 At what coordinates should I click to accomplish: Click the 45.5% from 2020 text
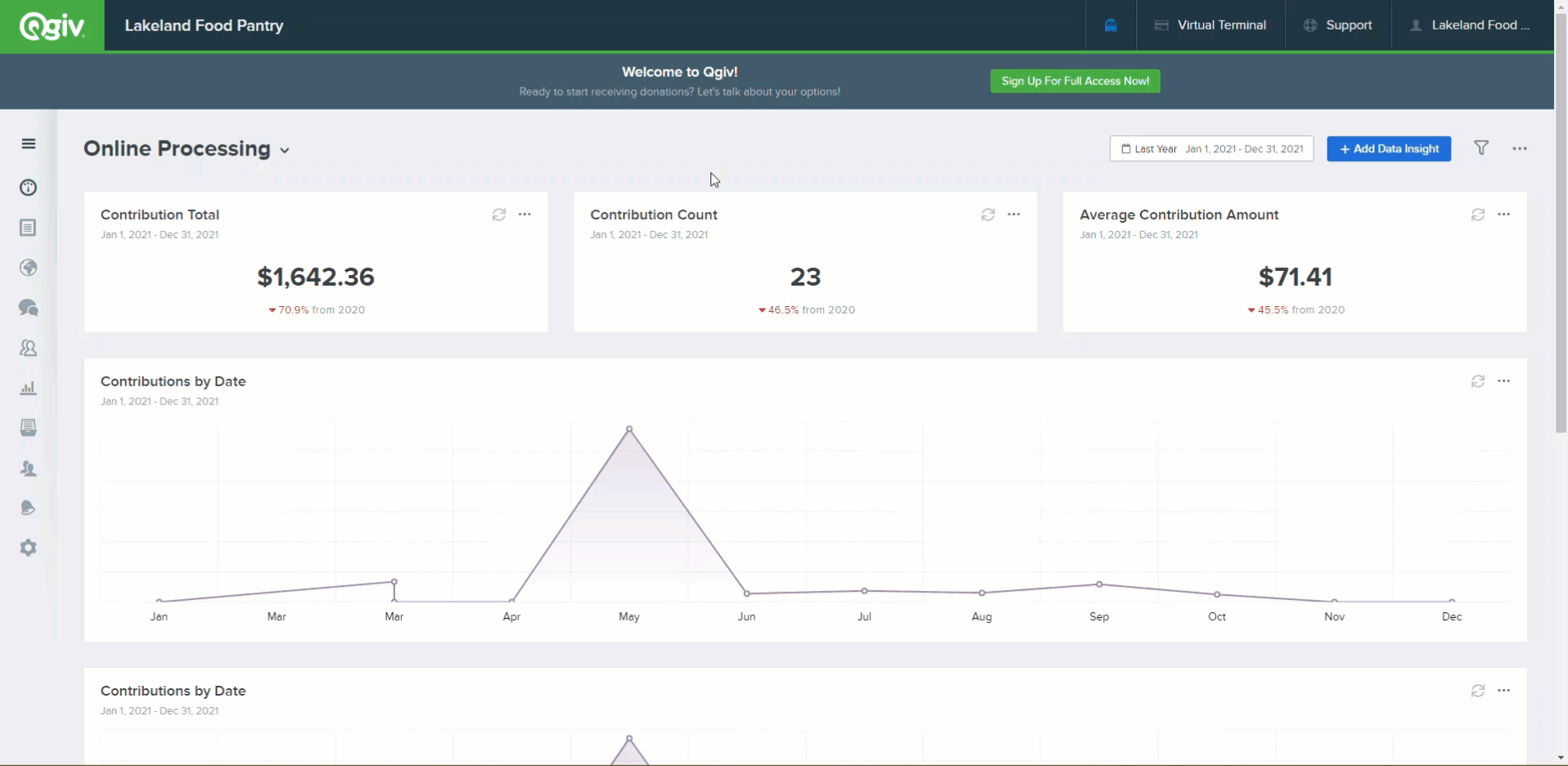coord(1295,310)
